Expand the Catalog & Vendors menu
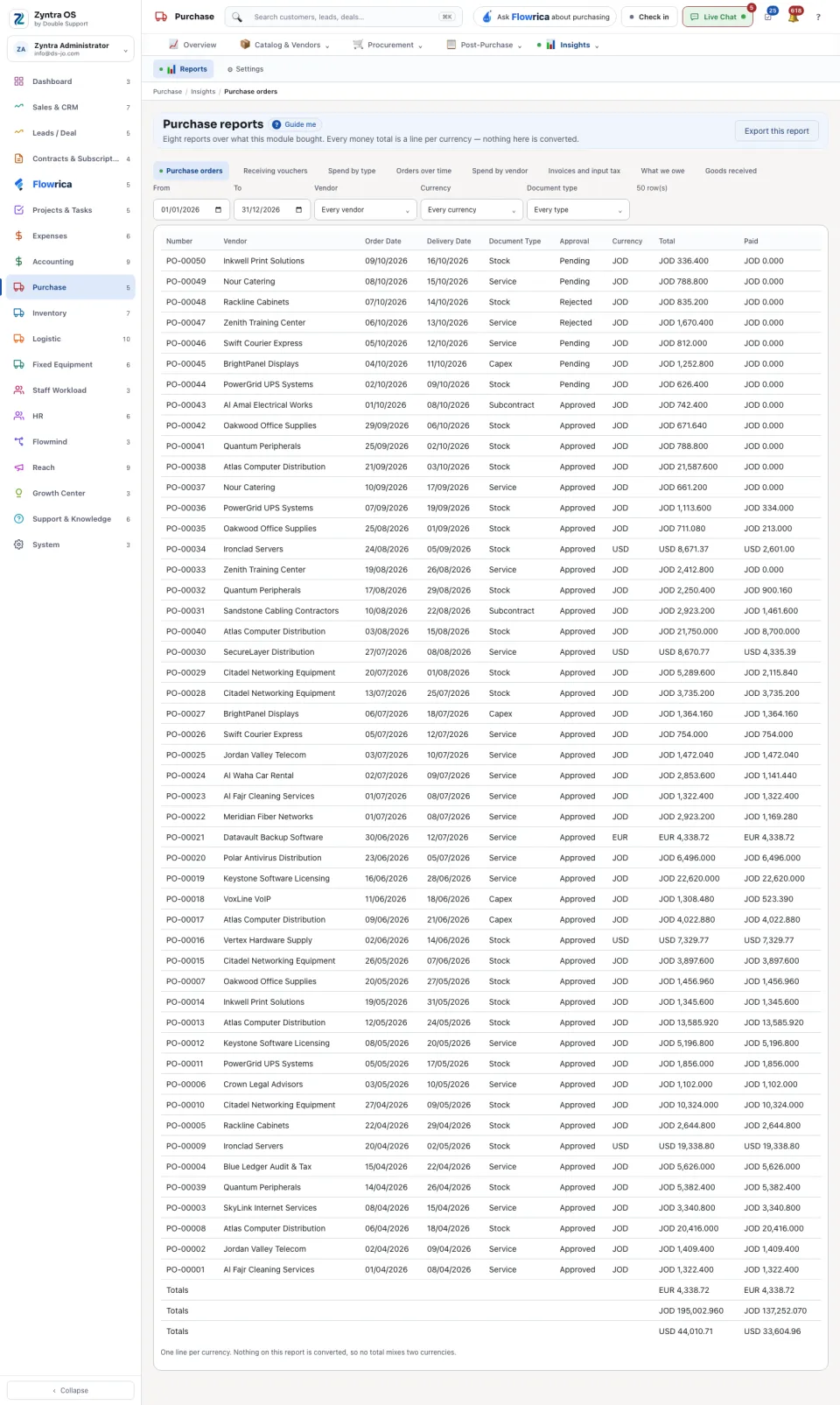 (x=284, y=45)
